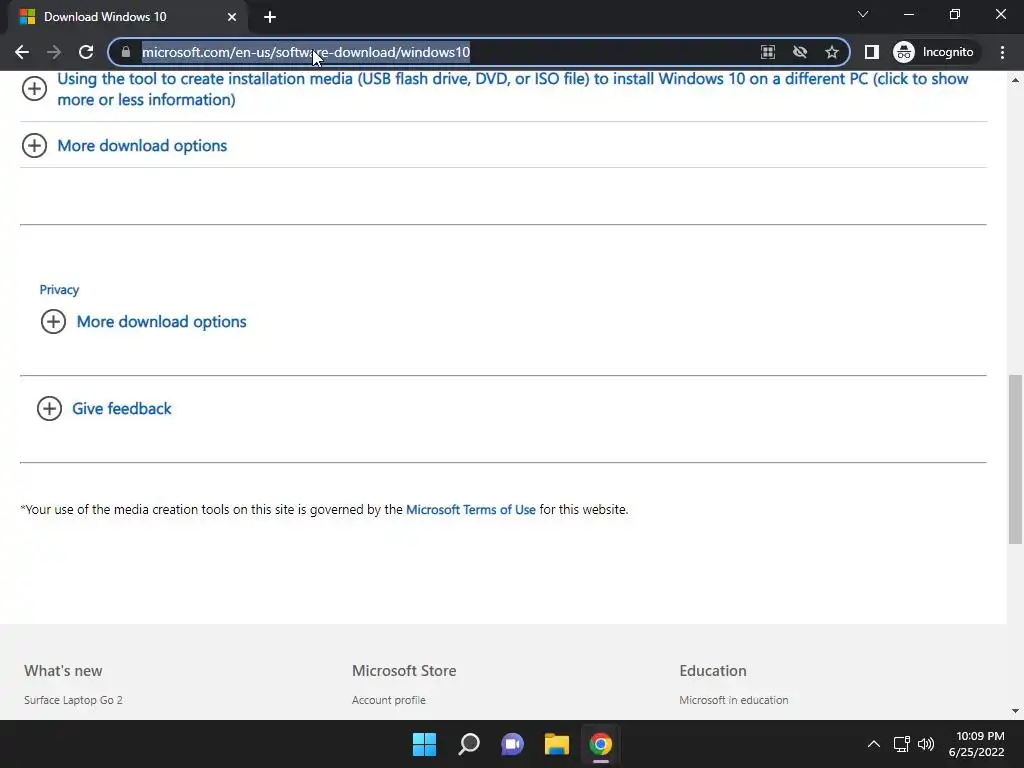Open Microsoft in education footer link
Screen dimensions: 1024x768
[733, 699]
